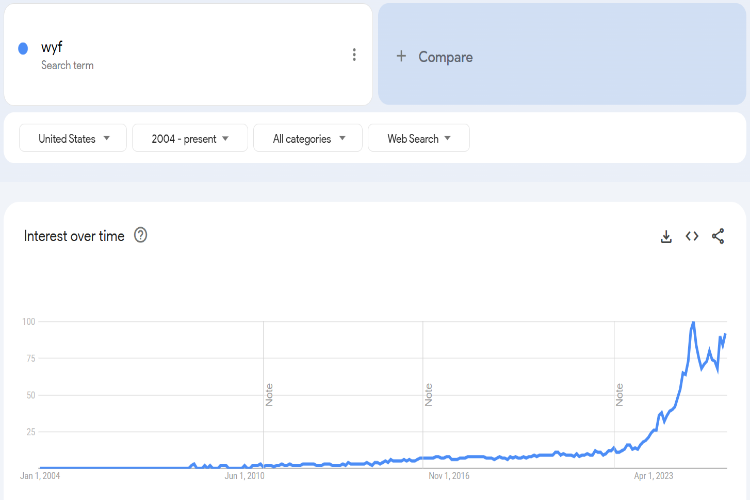This screenshot has height=500, width=750.
Task: Click the trend line peak at 100
Action: 693,323
